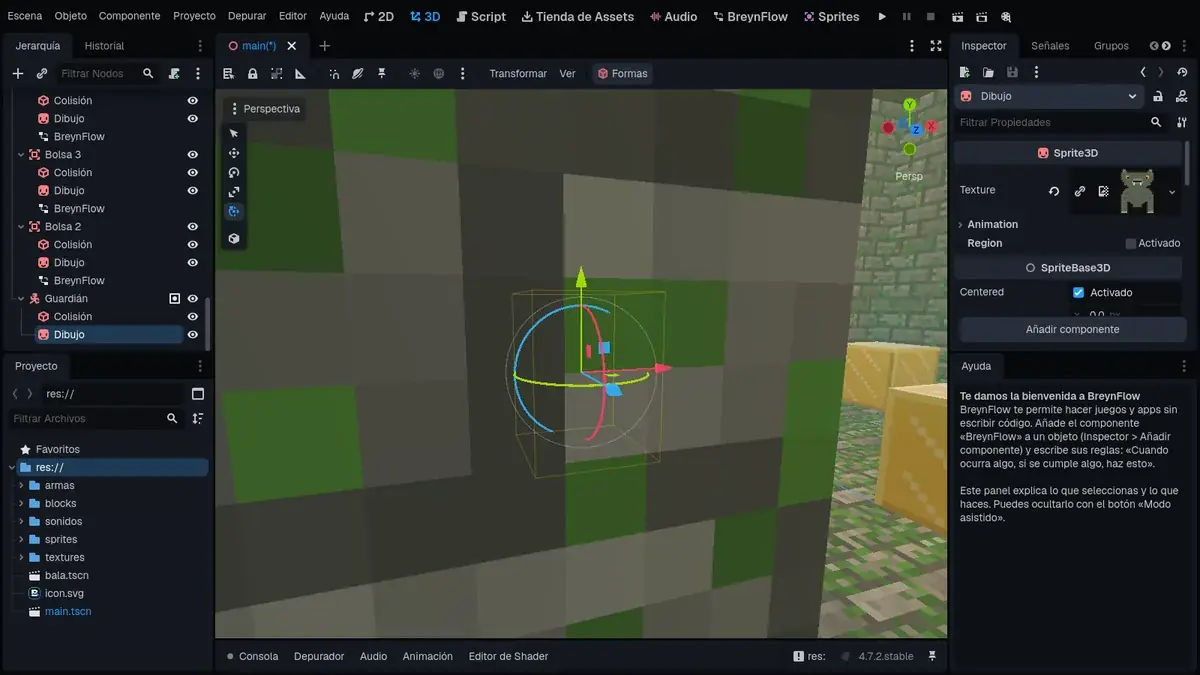
Task: Toggle the split mode icon in Proyecto panel
Action: tap(198, 394)
